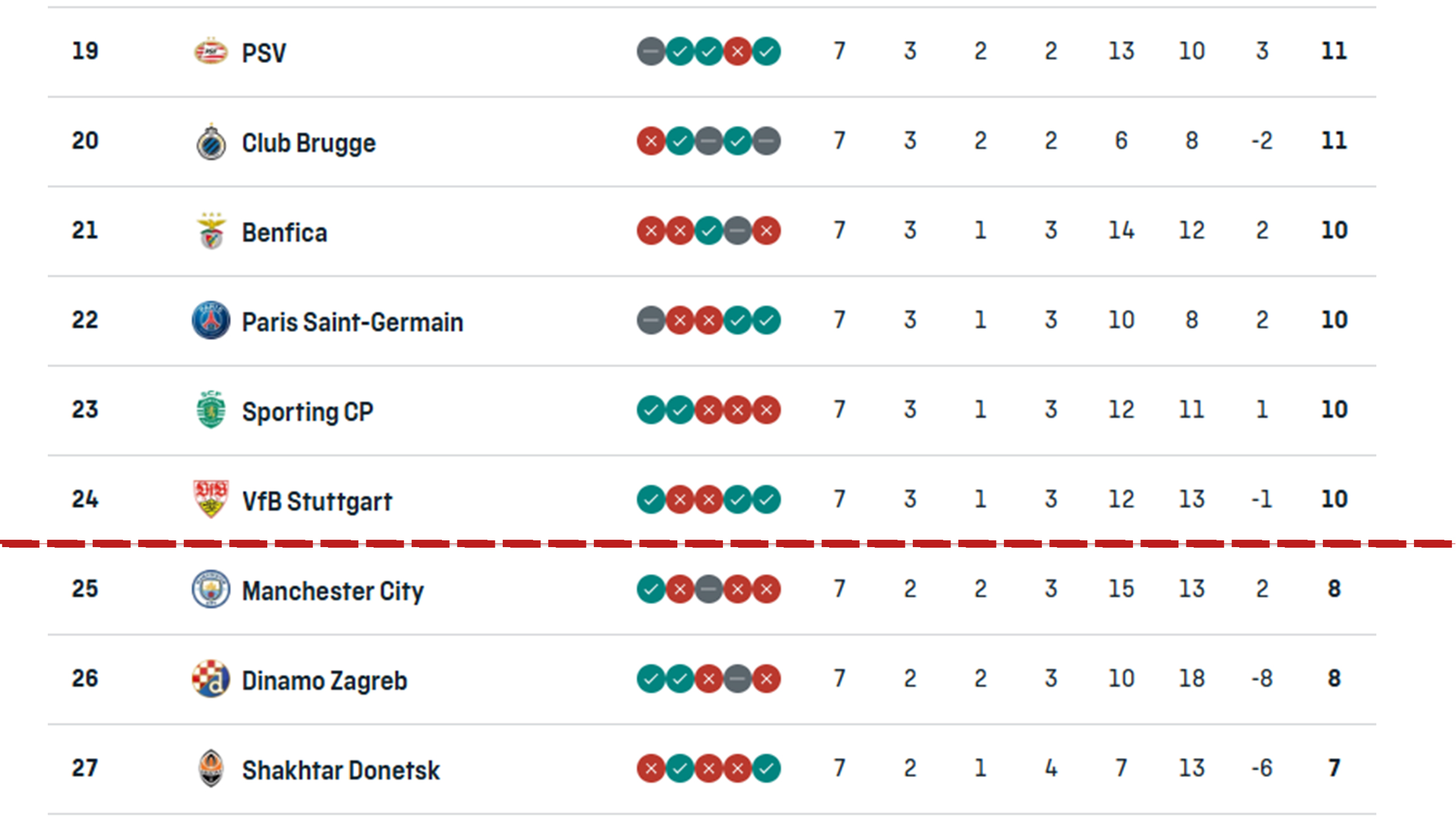This screenshot has width=1456, height=819.
Task: Click the Paris Saint-Germain badge
Action: pyautogui.click(x=210, y=321)
